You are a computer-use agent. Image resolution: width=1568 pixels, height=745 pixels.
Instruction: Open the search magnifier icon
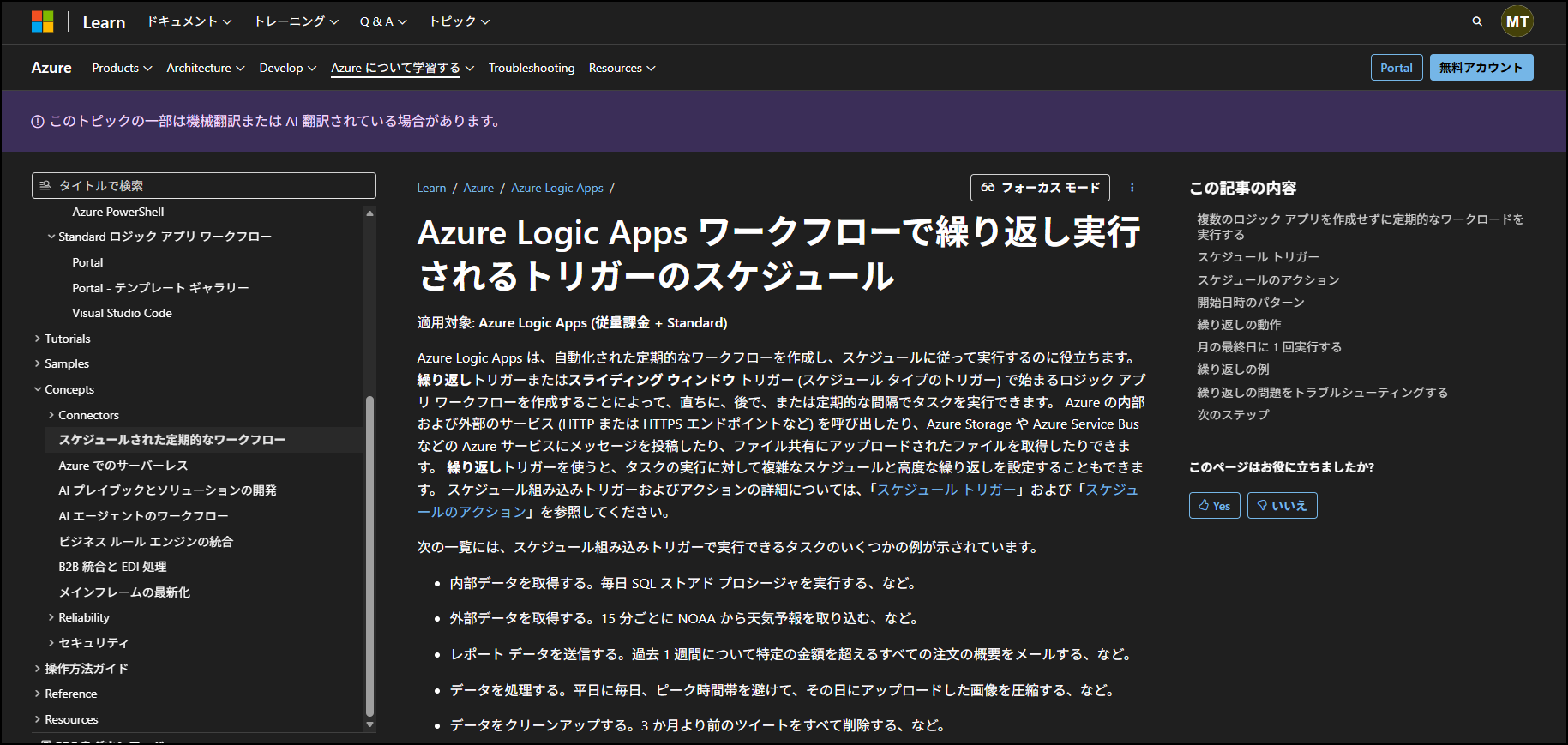pyautogui.click(x=1477, y=21)
